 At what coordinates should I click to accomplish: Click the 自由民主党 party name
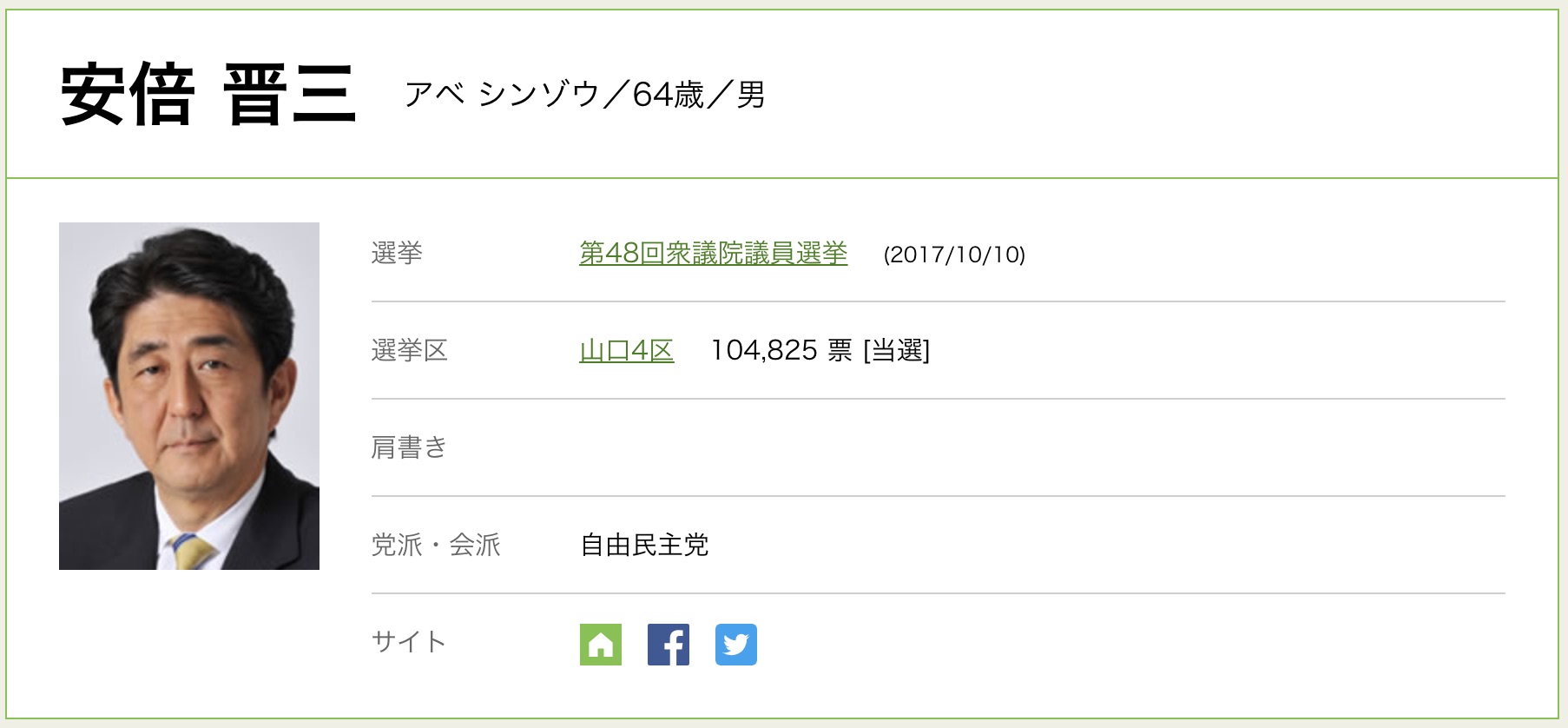click(x=644, y=546)
